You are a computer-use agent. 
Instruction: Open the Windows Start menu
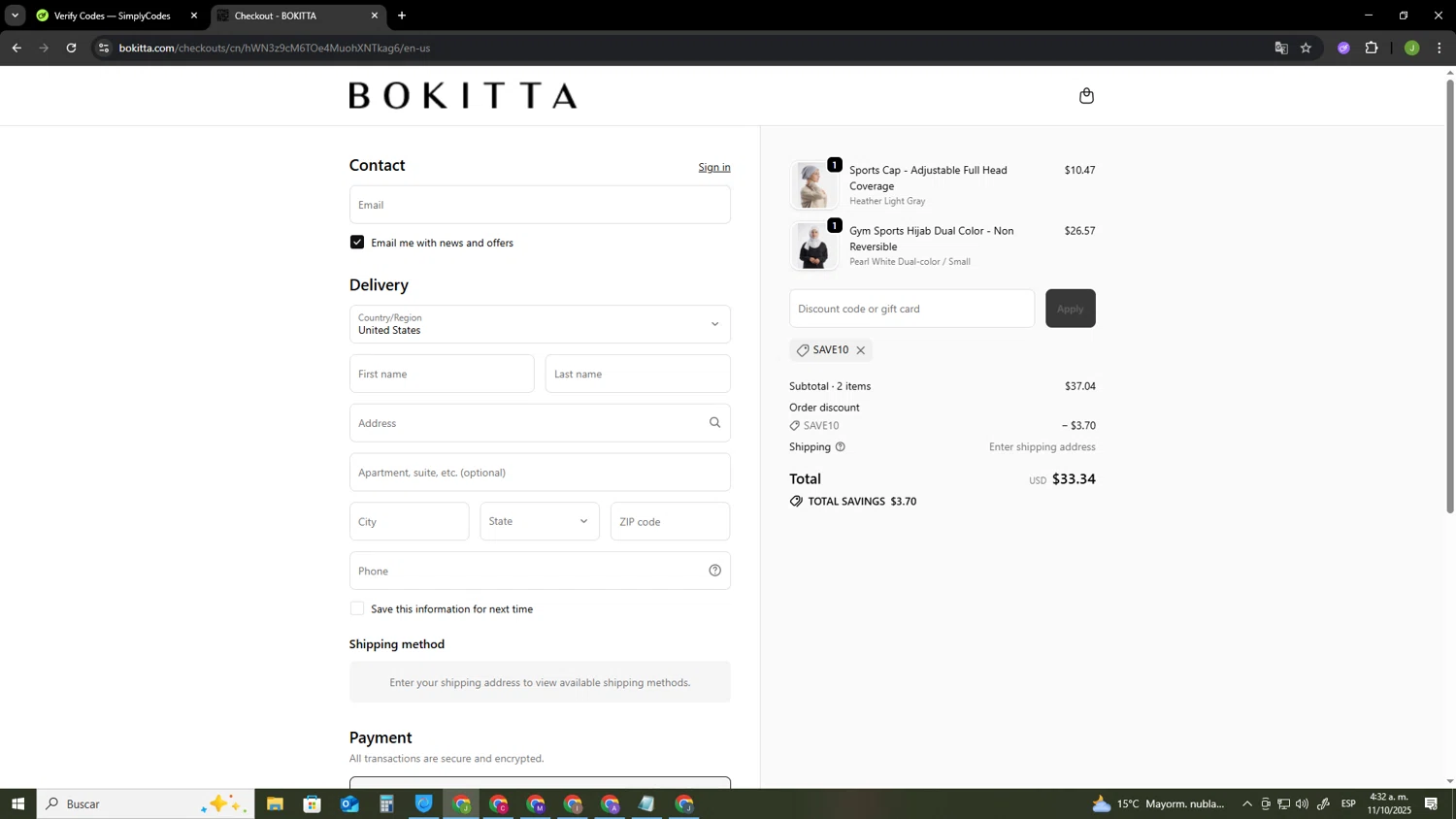click(17, 803)
